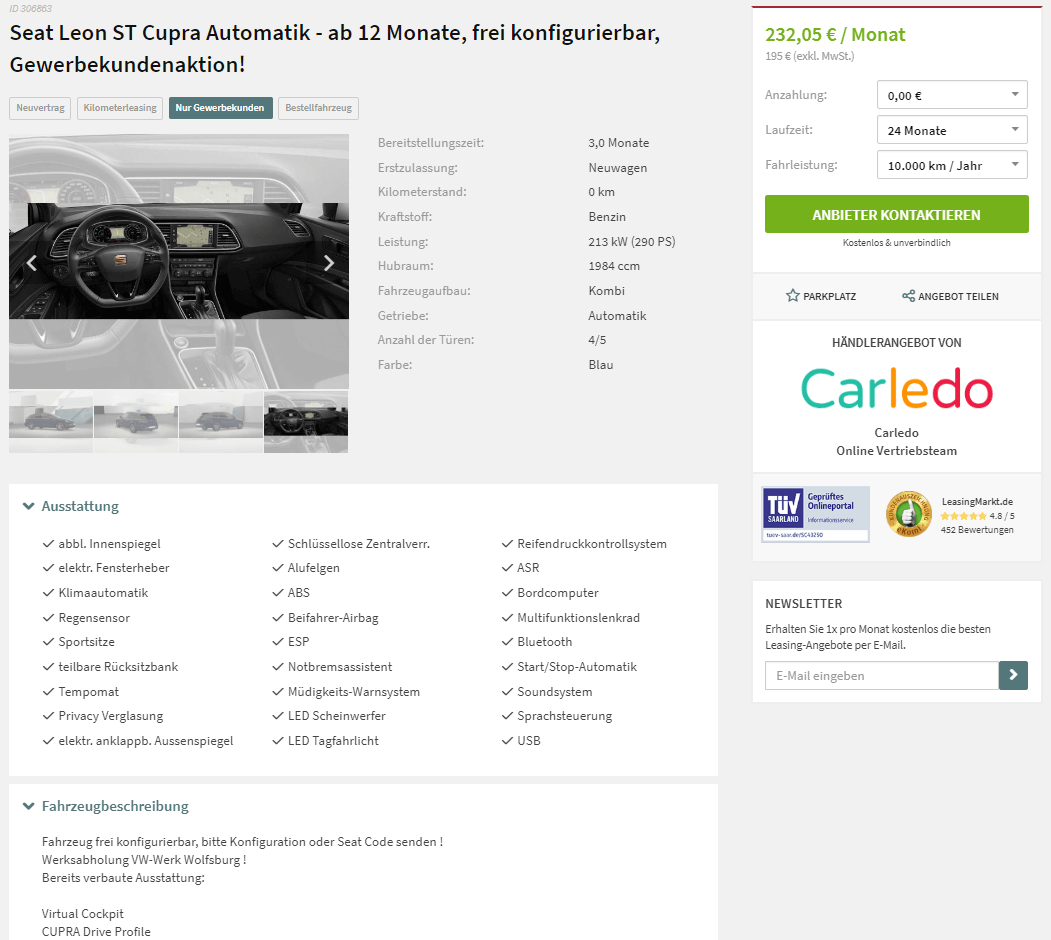The height and width of the screenshot is (940, 1051).
Task: Click the Bestellfahrzeug tag
Action: coord(318,108)
